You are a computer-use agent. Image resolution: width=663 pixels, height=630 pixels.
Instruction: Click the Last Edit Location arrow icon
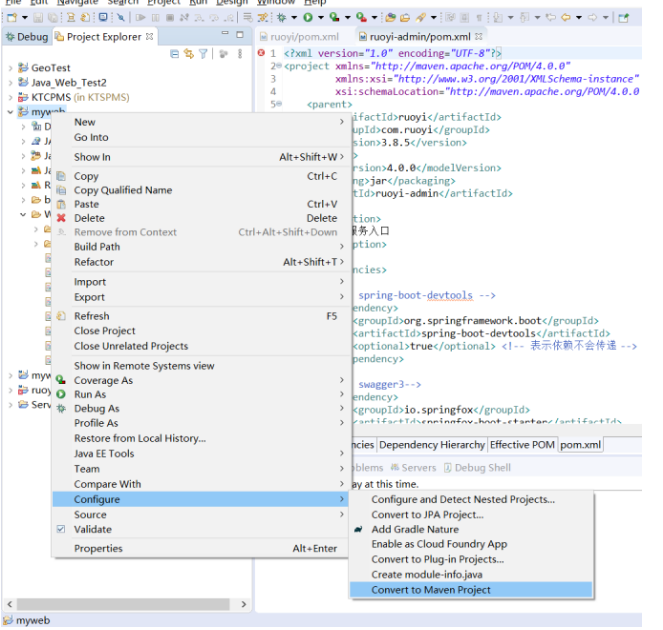(550, 18)
